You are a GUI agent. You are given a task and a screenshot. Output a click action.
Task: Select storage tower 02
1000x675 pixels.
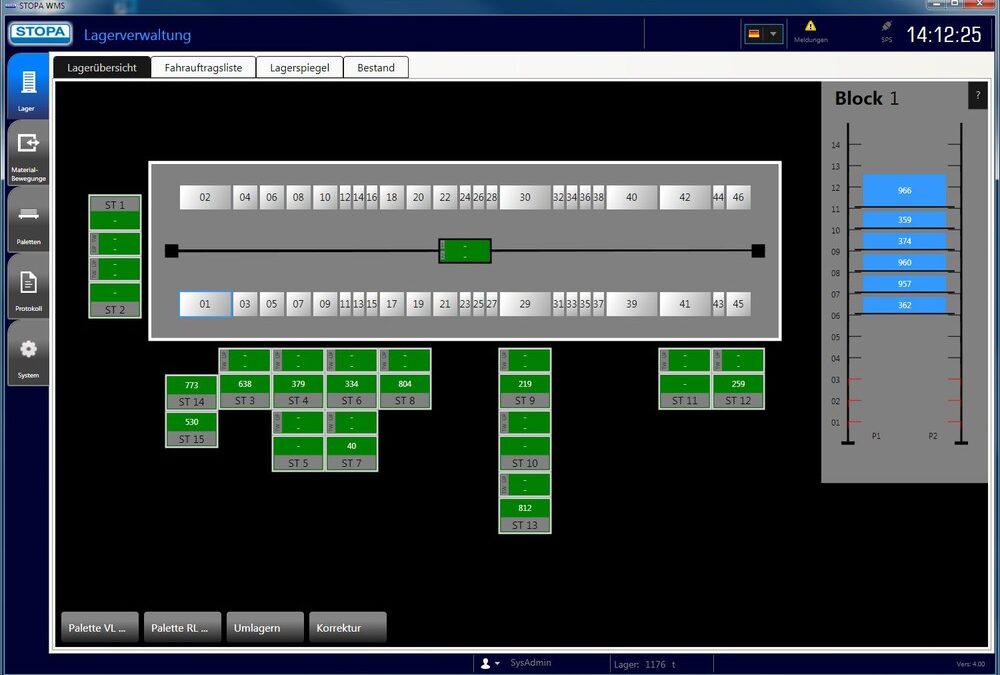pos(205,197)
